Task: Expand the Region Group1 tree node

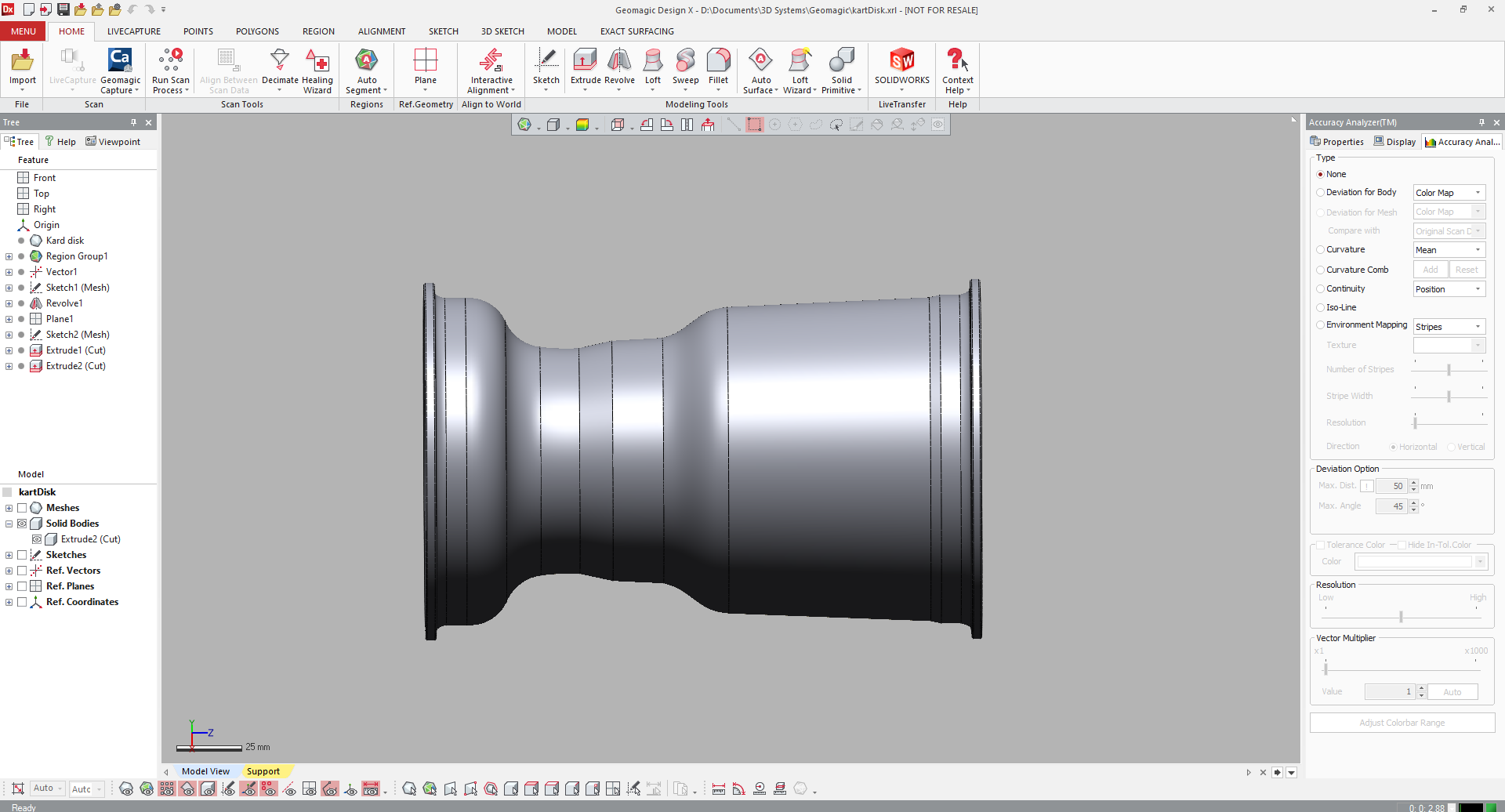Action: [9, 256]
